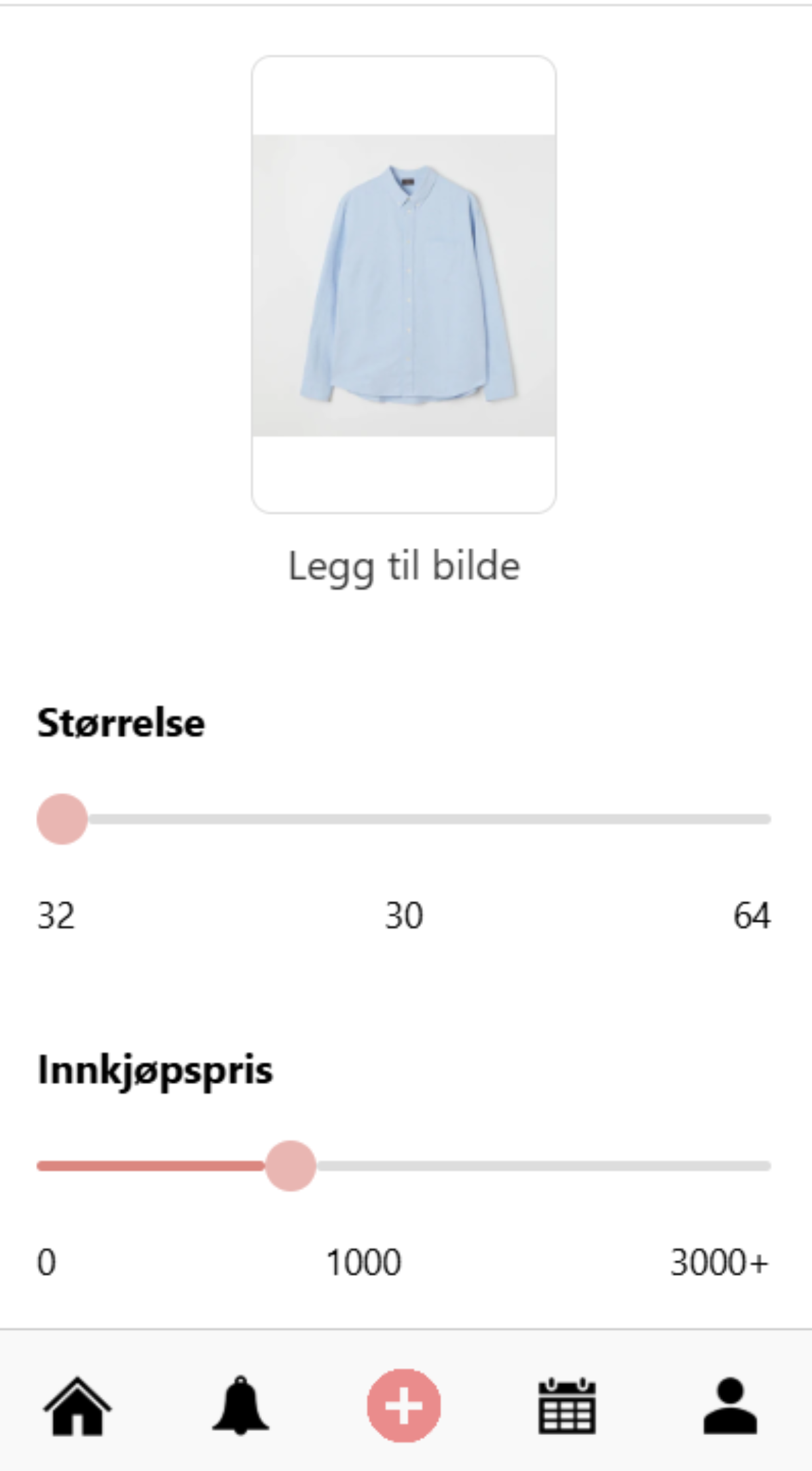Select the price label 3000+
The image size is (812, 1471).
(719, 1262)
